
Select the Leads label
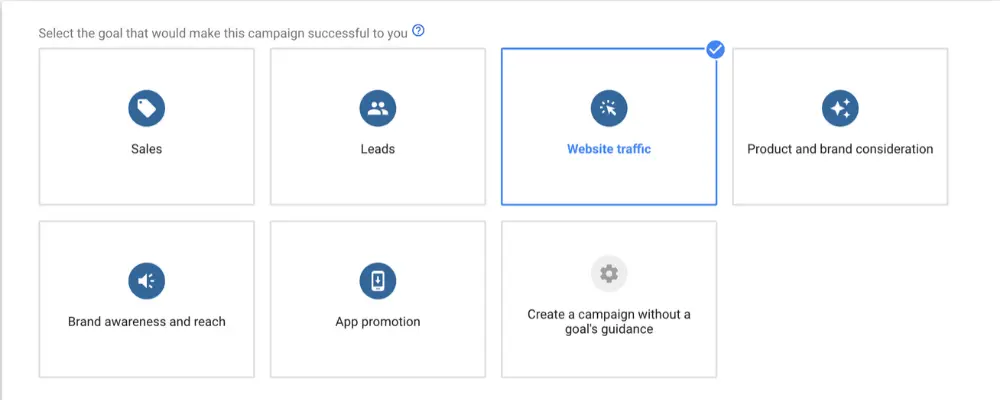coord(378,149)
